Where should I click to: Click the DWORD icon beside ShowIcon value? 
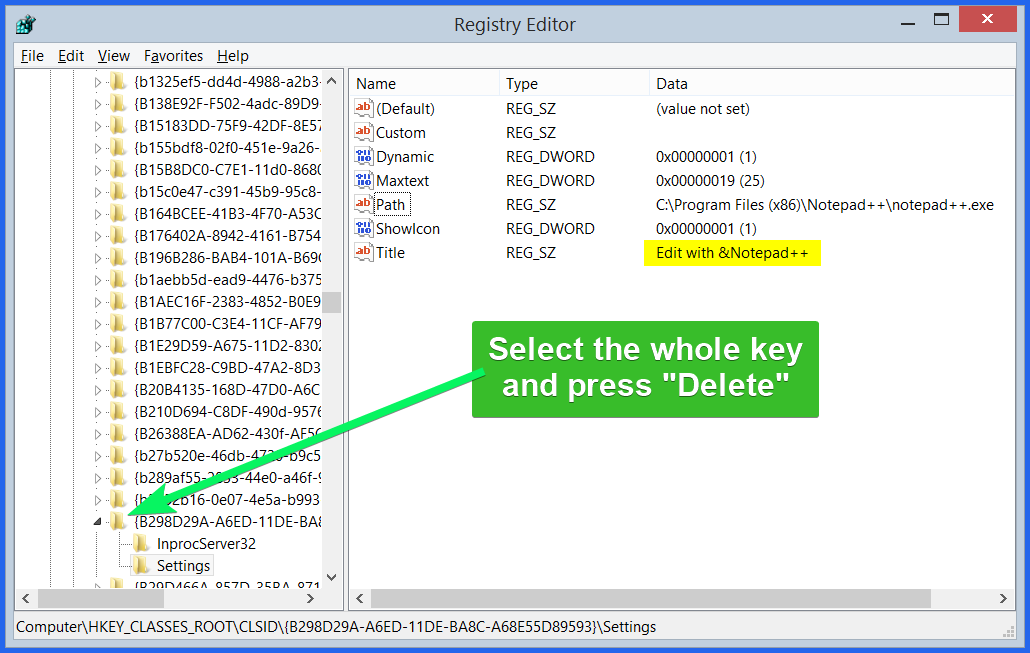click(x=364, y=228)
